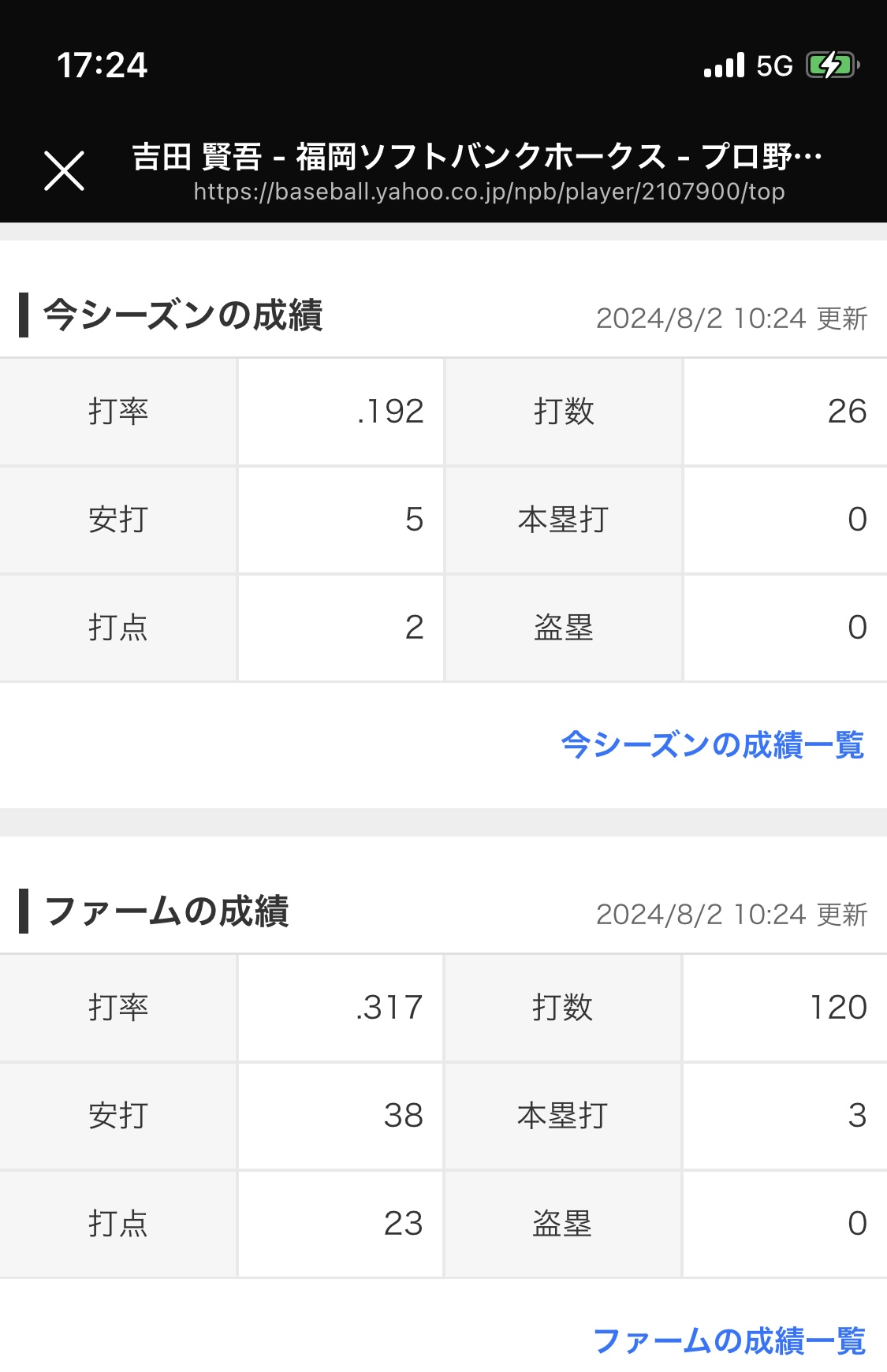Screen dimensions: 887x1372
Task: Select the season 打率 .192 cell
Action: (341, 412)
